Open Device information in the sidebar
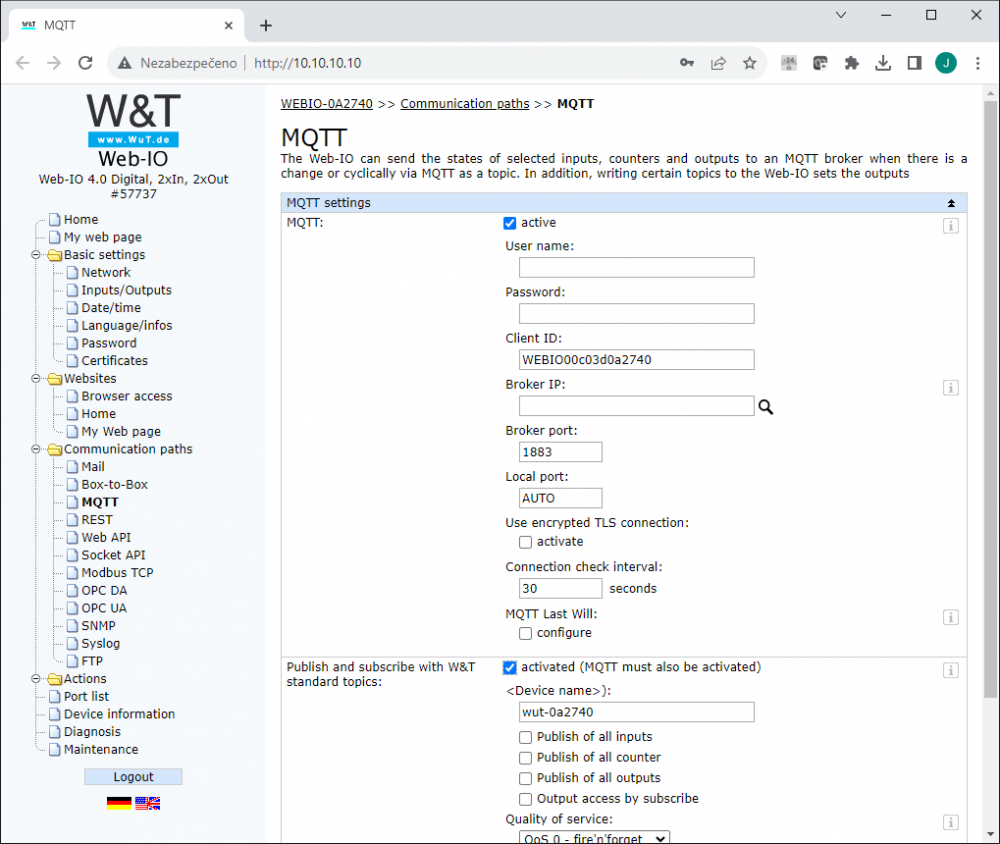This screenshot has width=1000, height=844. tap(119, 714)
